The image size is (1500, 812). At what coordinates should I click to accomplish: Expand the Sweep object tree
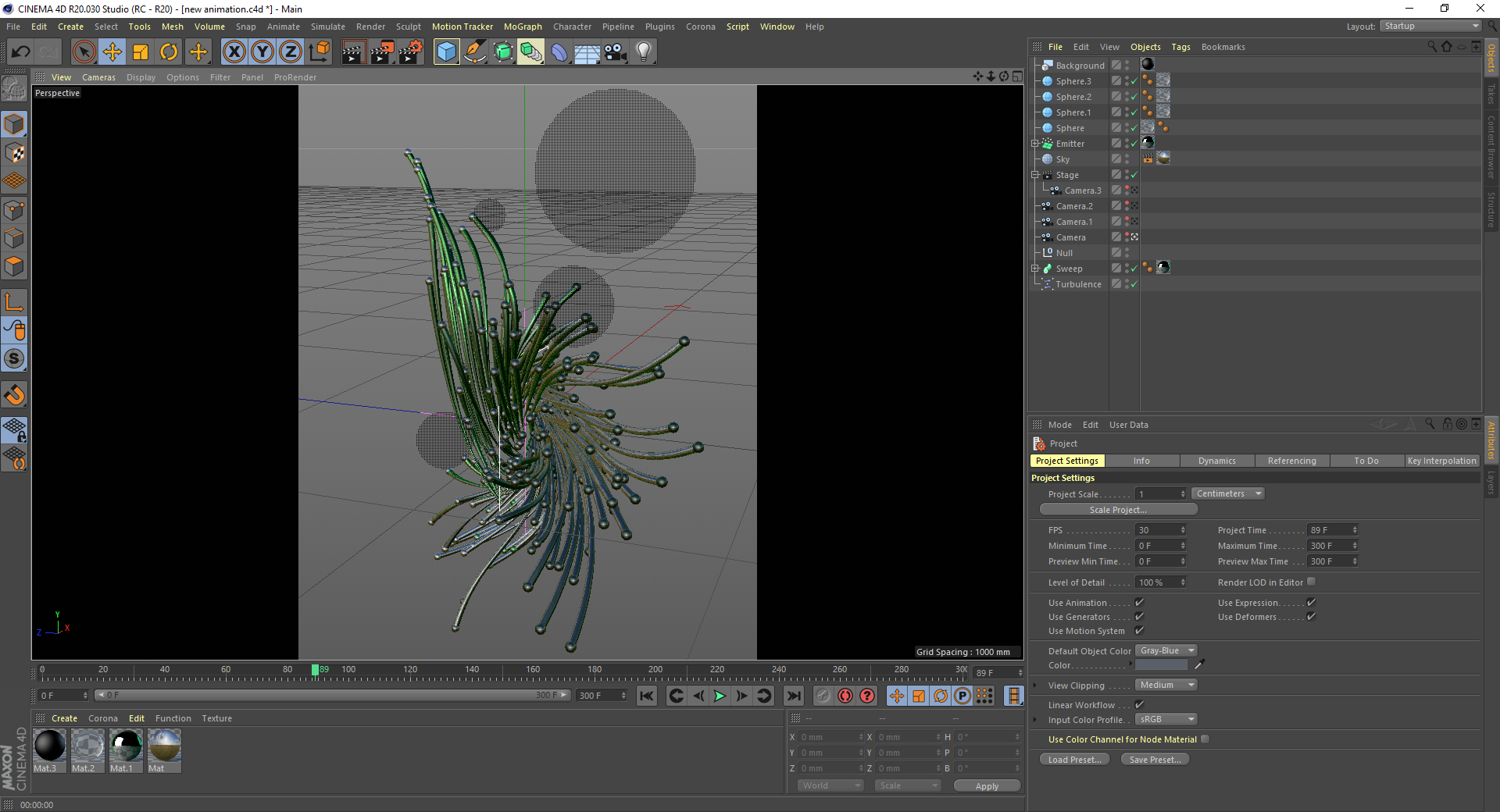(1035, 269)
